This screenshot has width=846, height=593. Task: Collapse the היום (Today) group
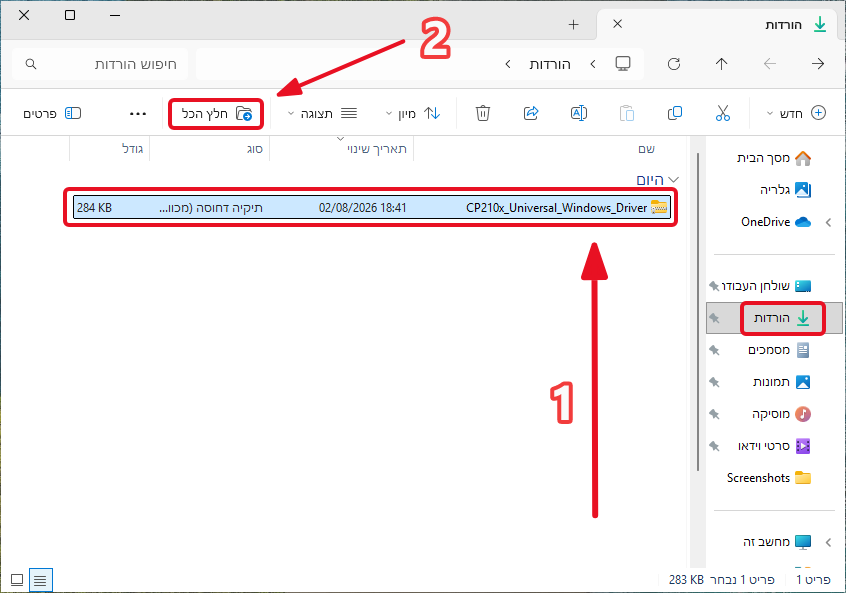pyautogui.click(x=673, y=180)
